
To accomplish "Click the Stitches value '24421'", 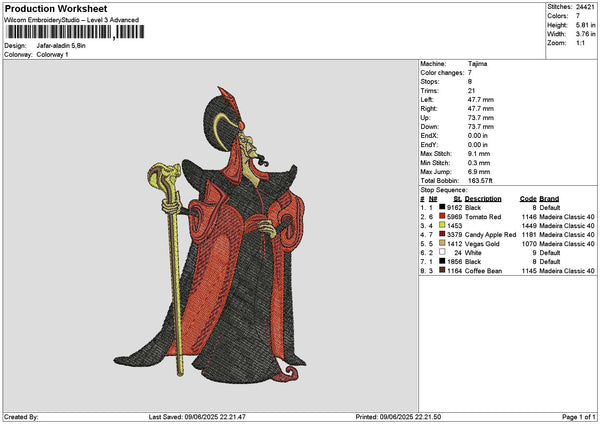I will [x=585, y=7].
